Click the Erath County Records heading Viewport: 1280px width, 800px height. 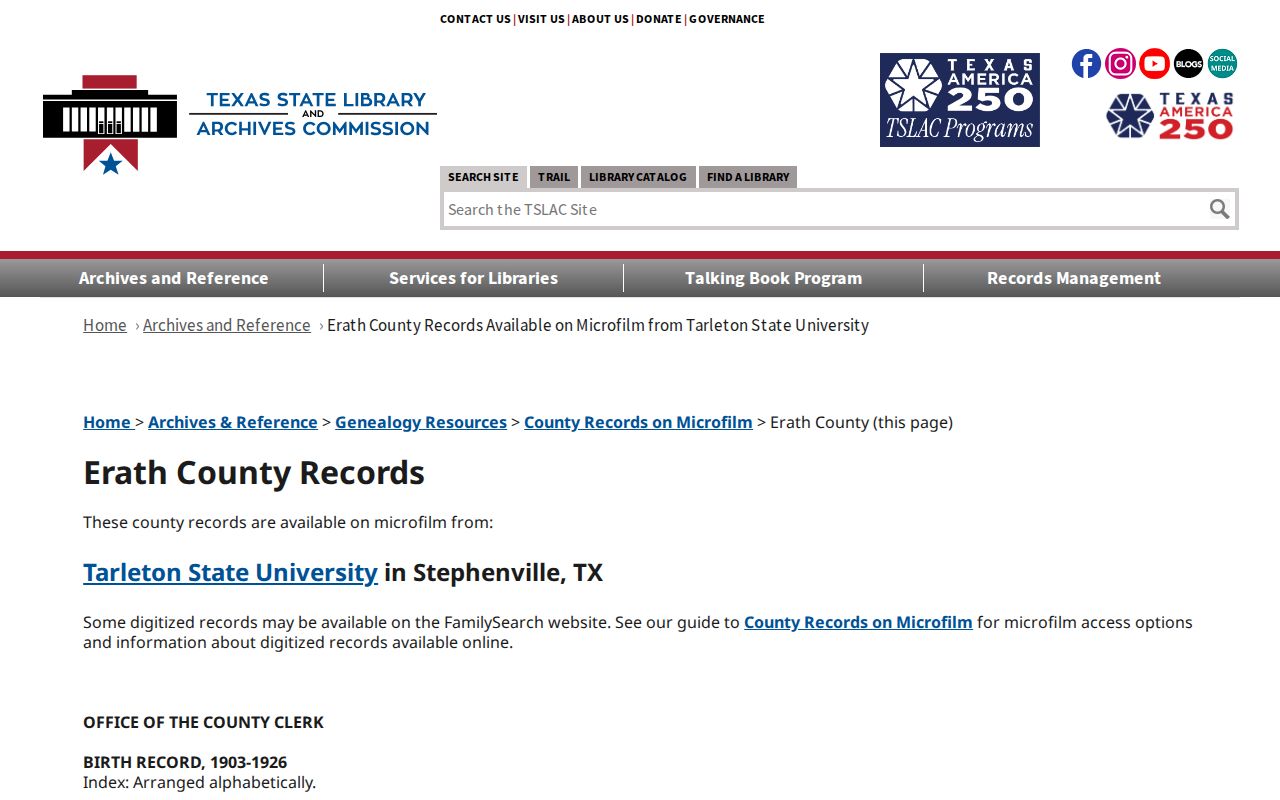point(254,472)
